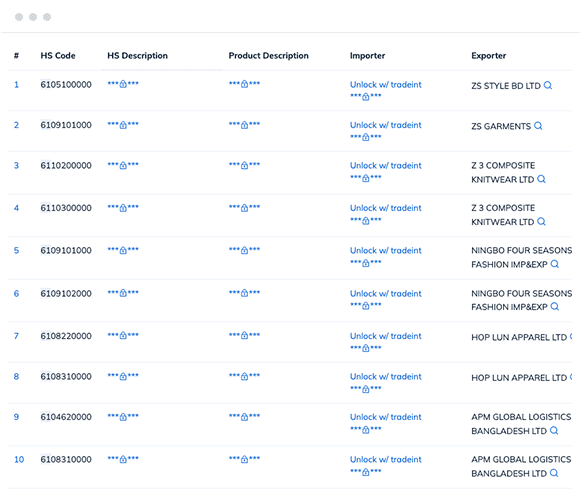The height and width of the screenshot is (500, 580).
Task: Click search icon for Z 3 COMPOSITE row 4
Action: 541,222
